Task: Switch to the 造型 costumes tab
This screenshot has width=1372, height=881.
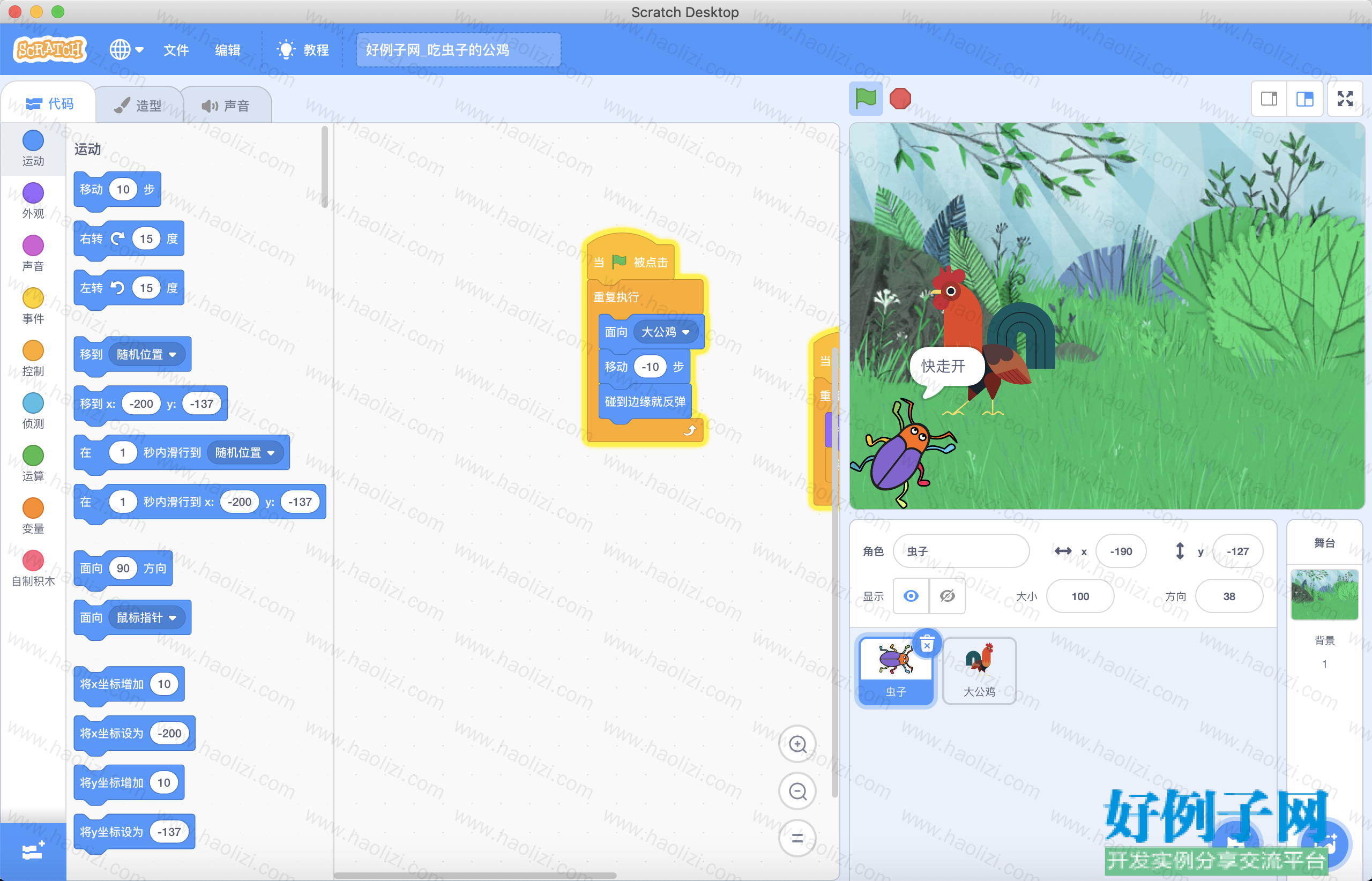Action: pos(138,105)
